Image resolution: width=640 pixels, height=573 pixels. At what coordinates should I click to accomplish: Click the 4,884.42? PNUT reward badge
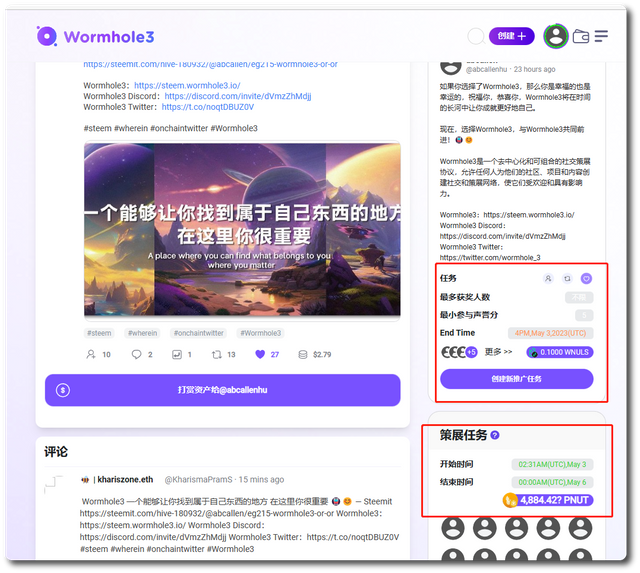tap(548, 500)
